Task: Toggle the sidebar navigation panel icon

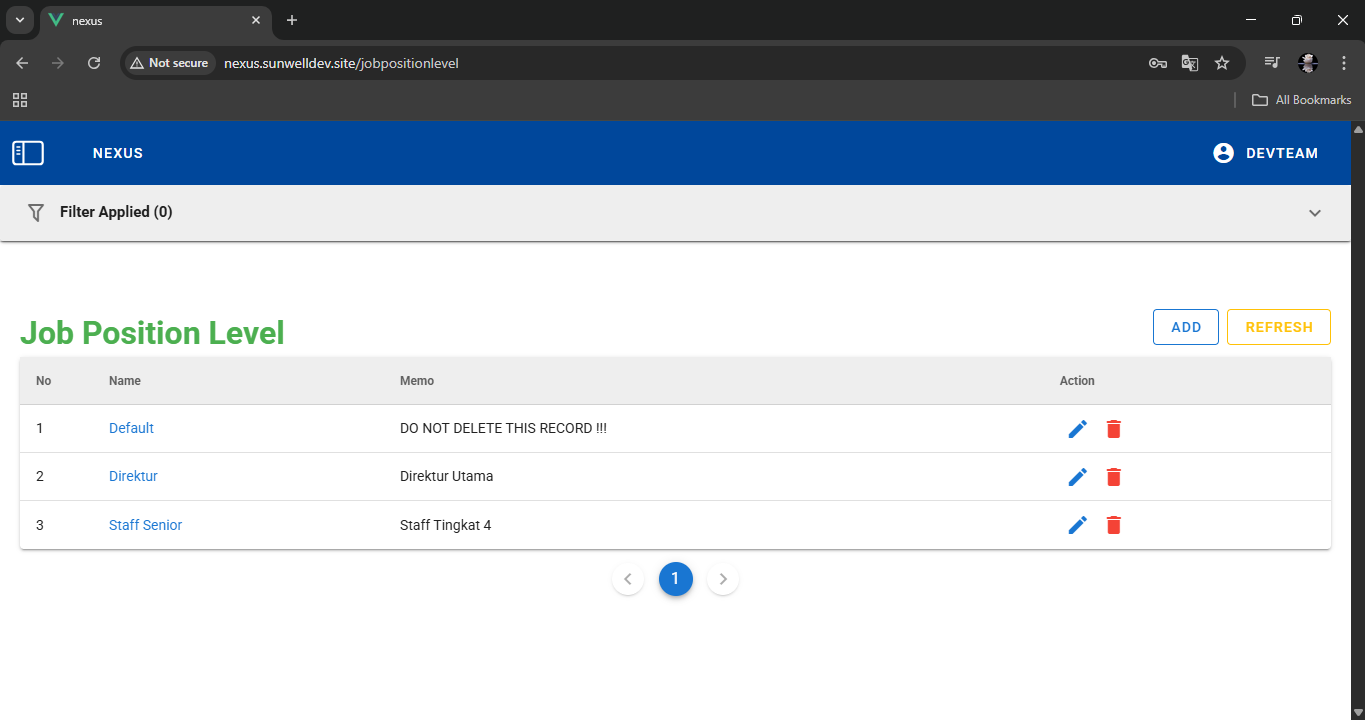Action: tap(28, 153)
